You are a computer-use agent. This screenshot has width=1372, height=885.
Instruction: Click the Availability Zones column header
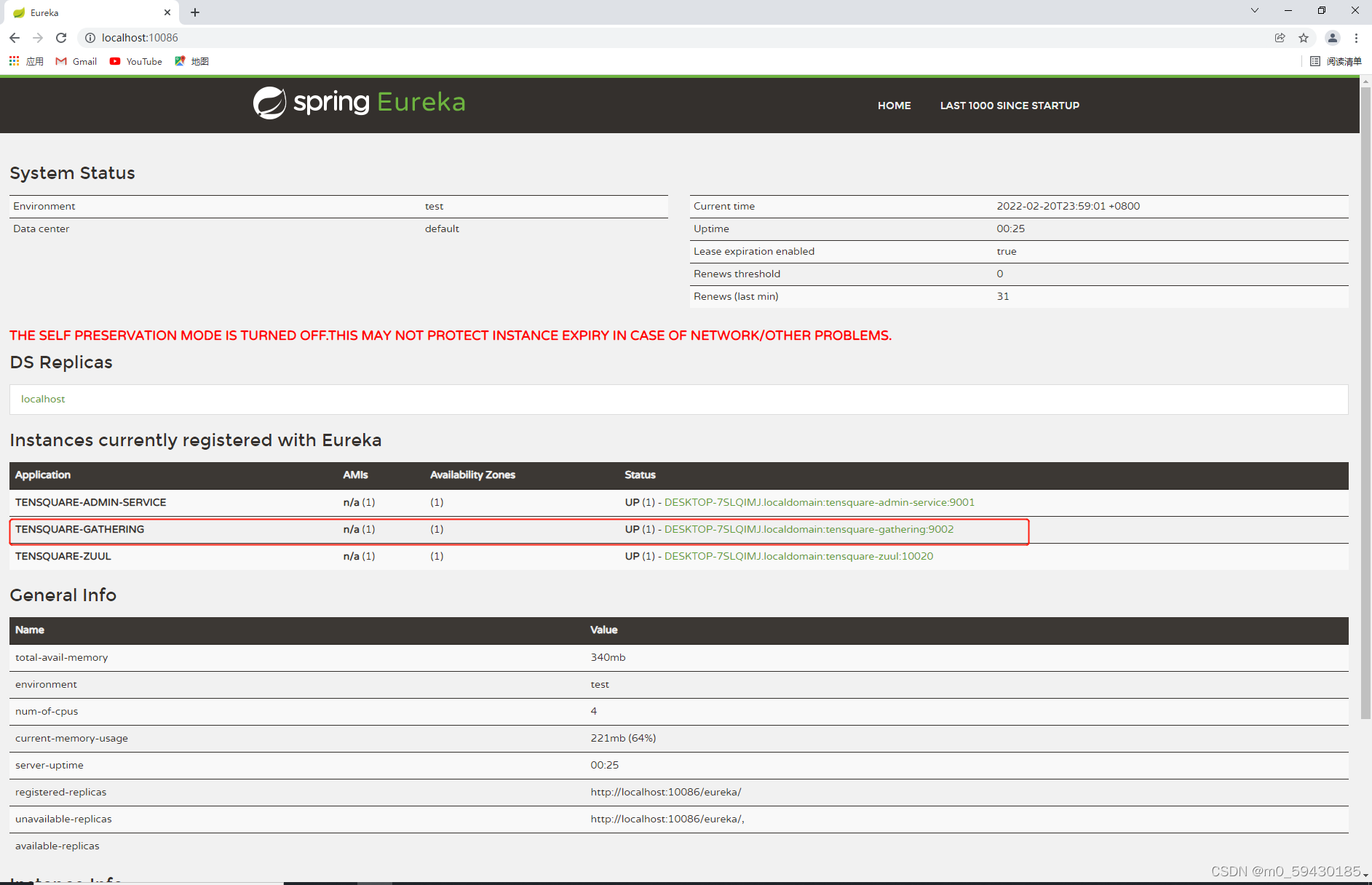click(472, 475)
